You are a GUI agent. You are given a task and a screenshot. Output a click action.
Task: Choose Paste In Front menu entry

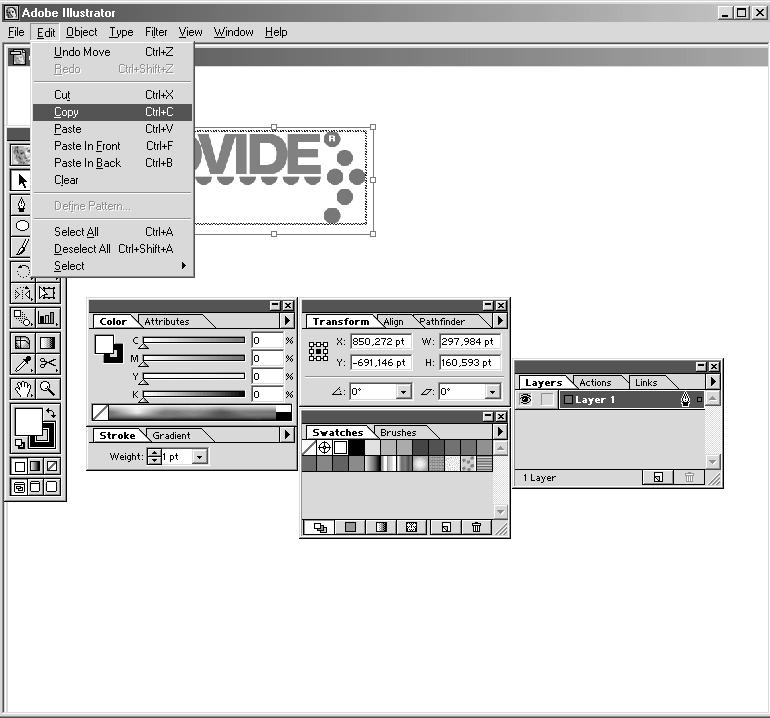click(113, 146)
